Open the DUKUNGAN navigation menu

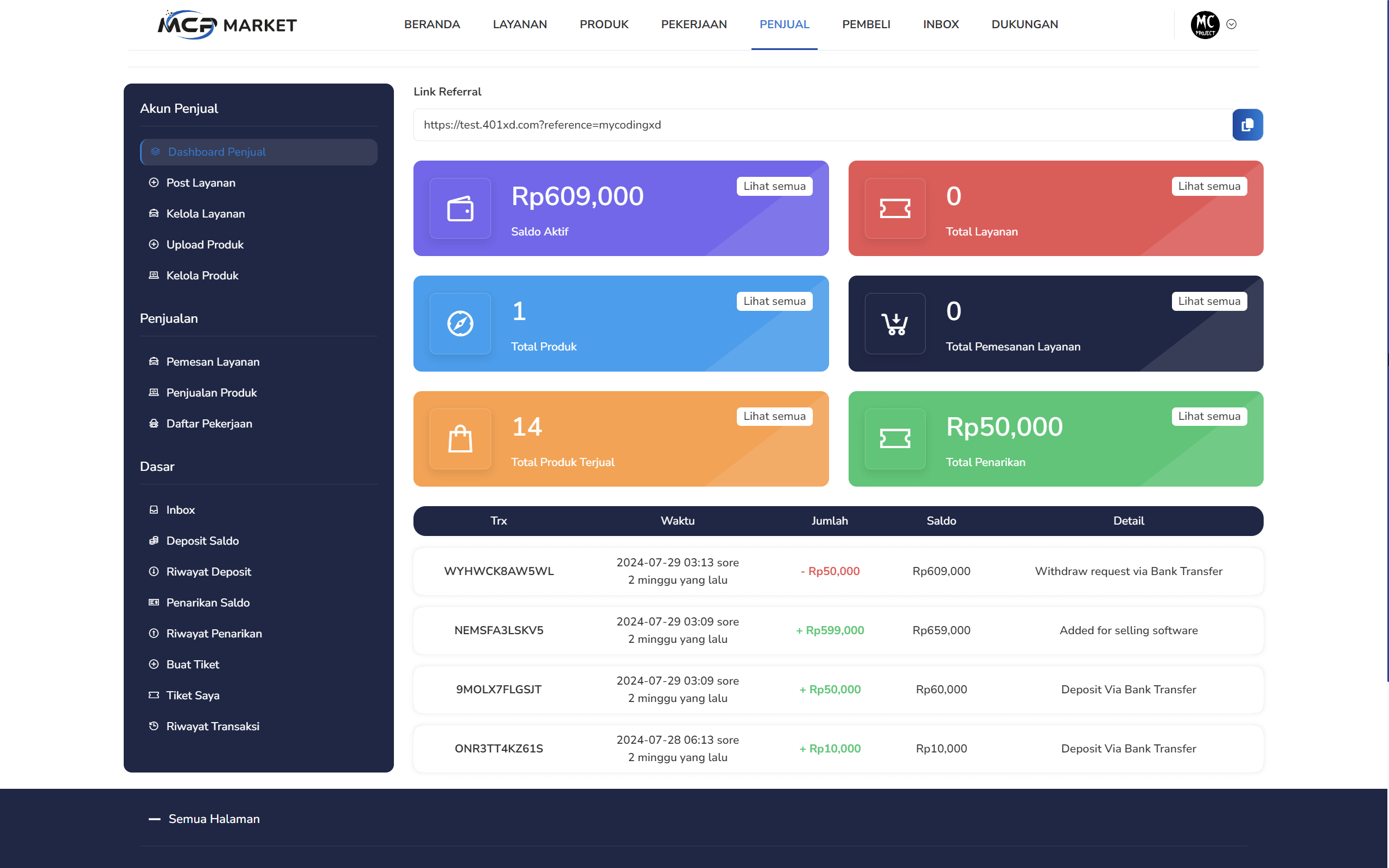[1024, 24]
